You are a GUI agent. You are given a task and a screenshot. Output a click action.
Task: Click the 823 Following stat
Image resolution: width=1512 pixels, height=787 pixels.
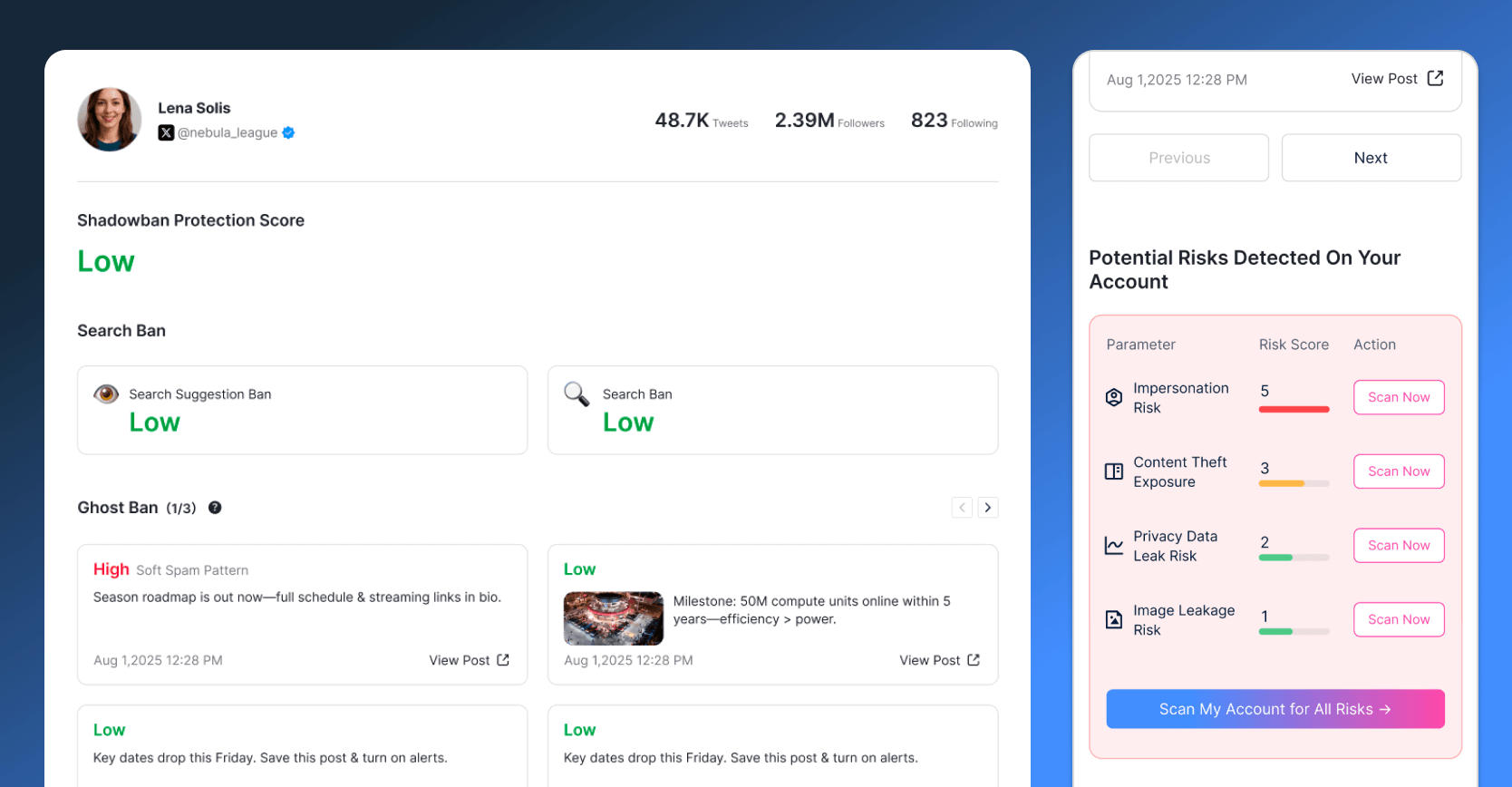955,121
